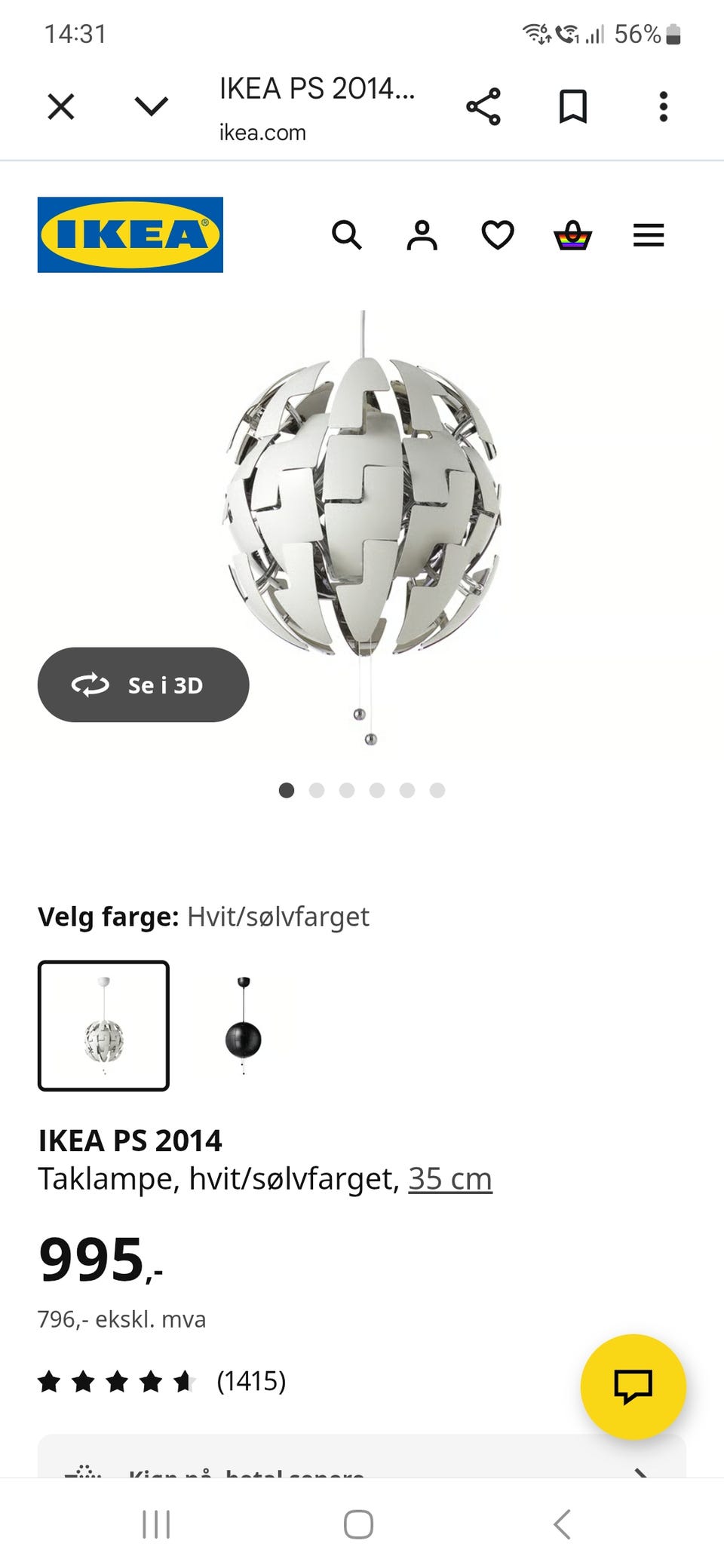This screenshot has width=724, height=1568.
Task: View the lamp in 3D
Action: (143, 684)
